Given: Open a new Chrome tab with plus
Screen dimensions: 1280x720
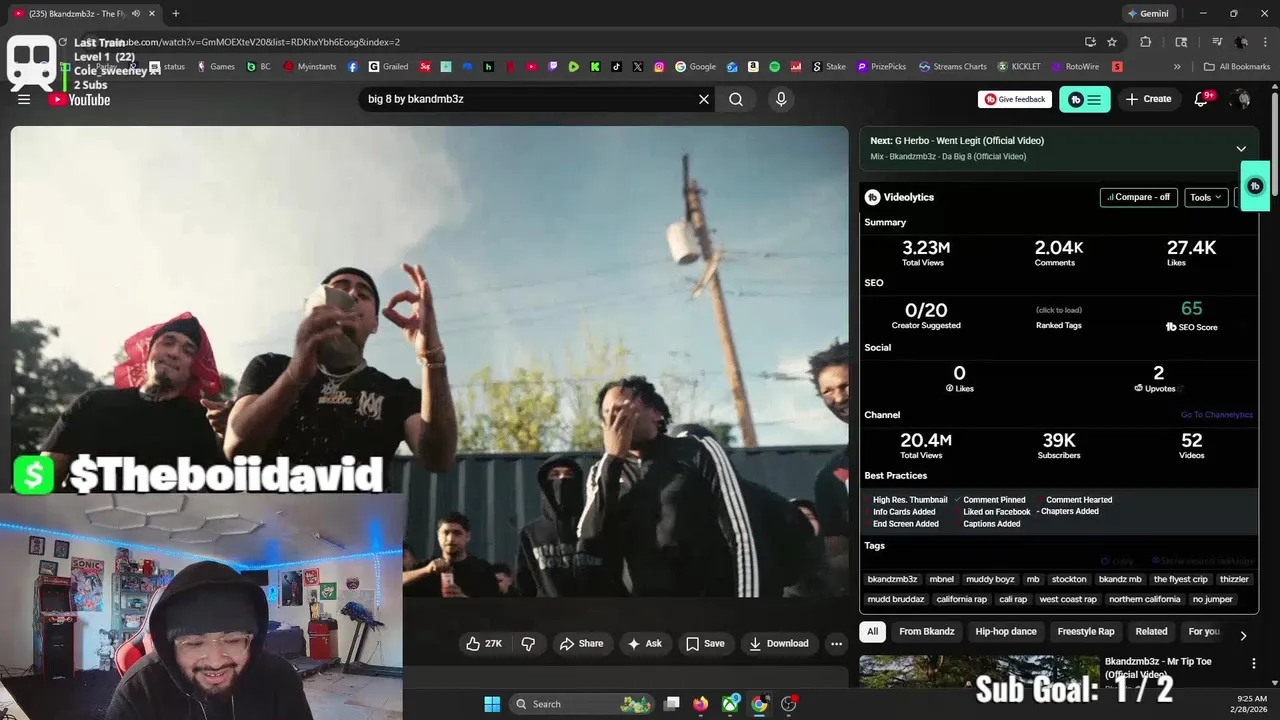Looking at the screenshot, I should 176,13.
